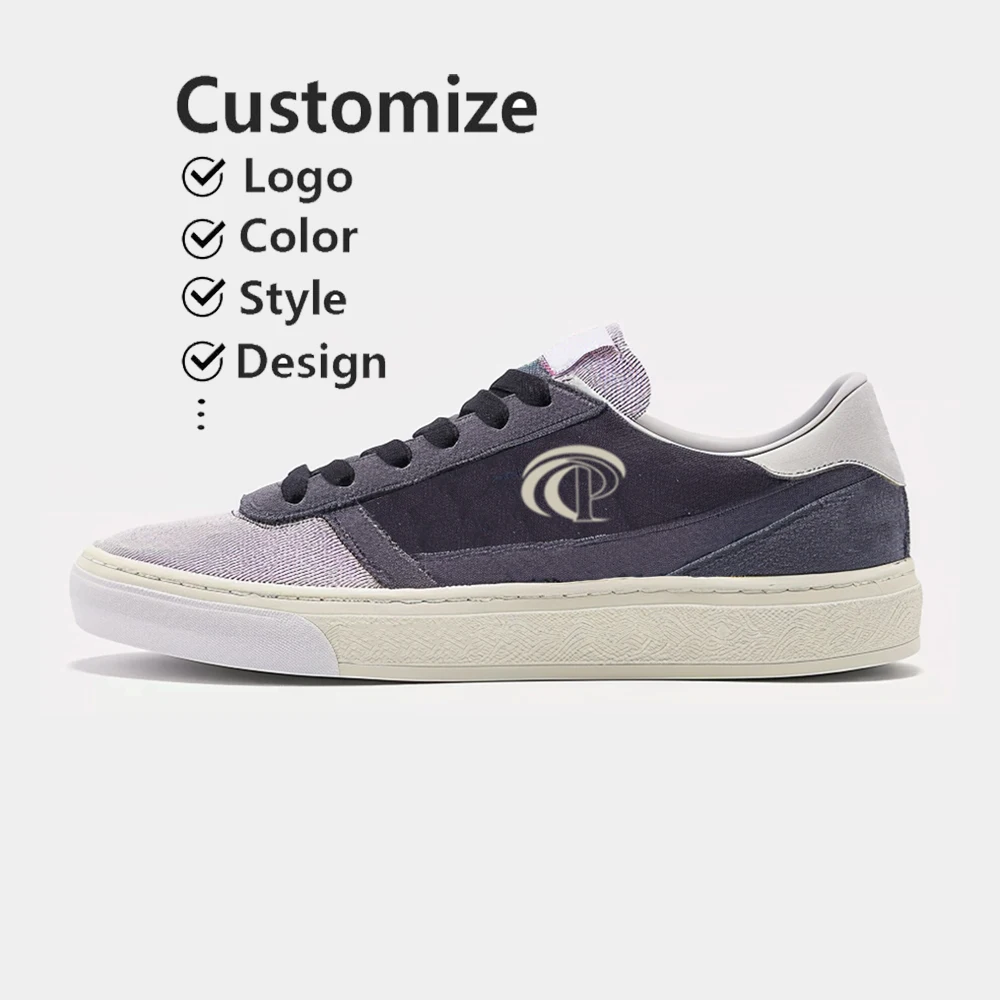Click the vertical three-dot ellipsis below Design
The width and height of the screenshot is (1000, 1000).
coord(202,415)
